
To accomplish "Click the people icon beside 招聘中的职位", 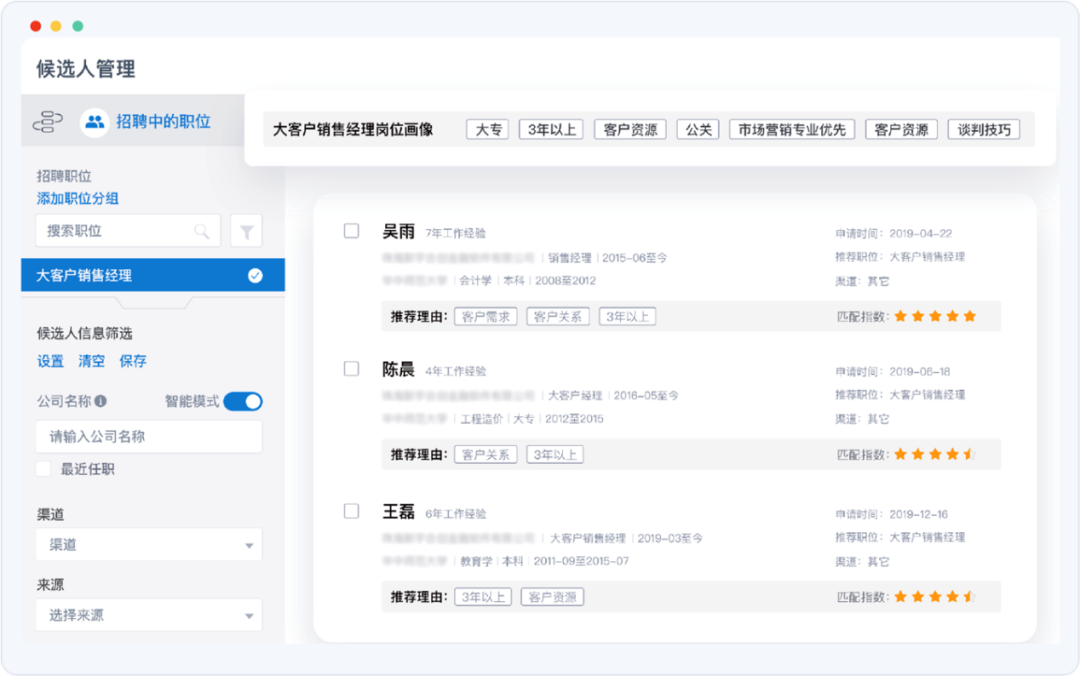I will coord(95,122).
